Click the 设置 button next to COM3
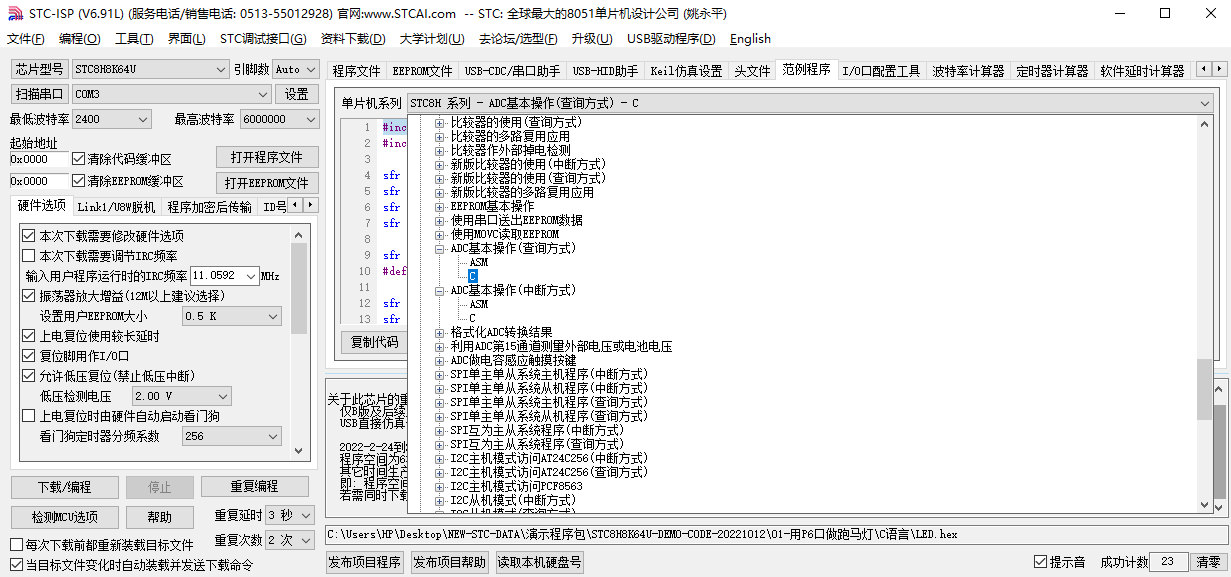The width and height of the screenshot is (1231, 577). click(297, 94)
